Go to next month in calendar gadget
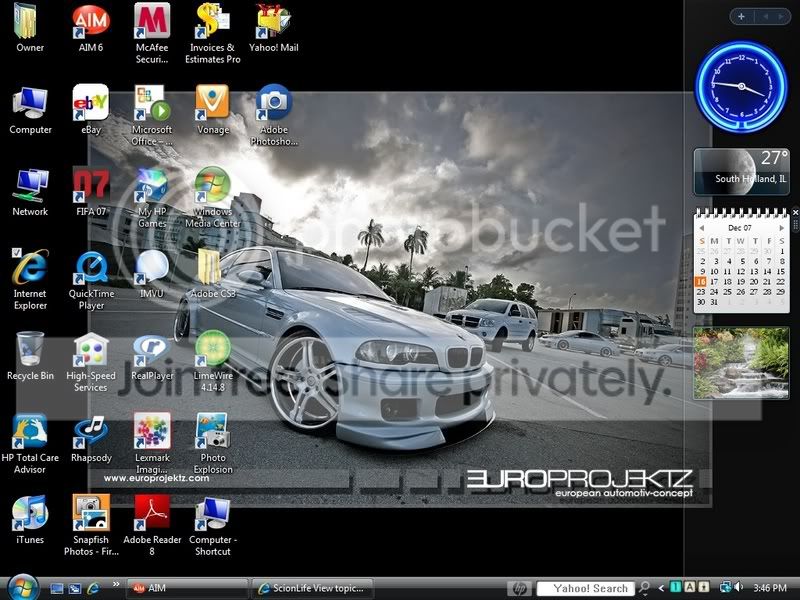 (780, 228)
